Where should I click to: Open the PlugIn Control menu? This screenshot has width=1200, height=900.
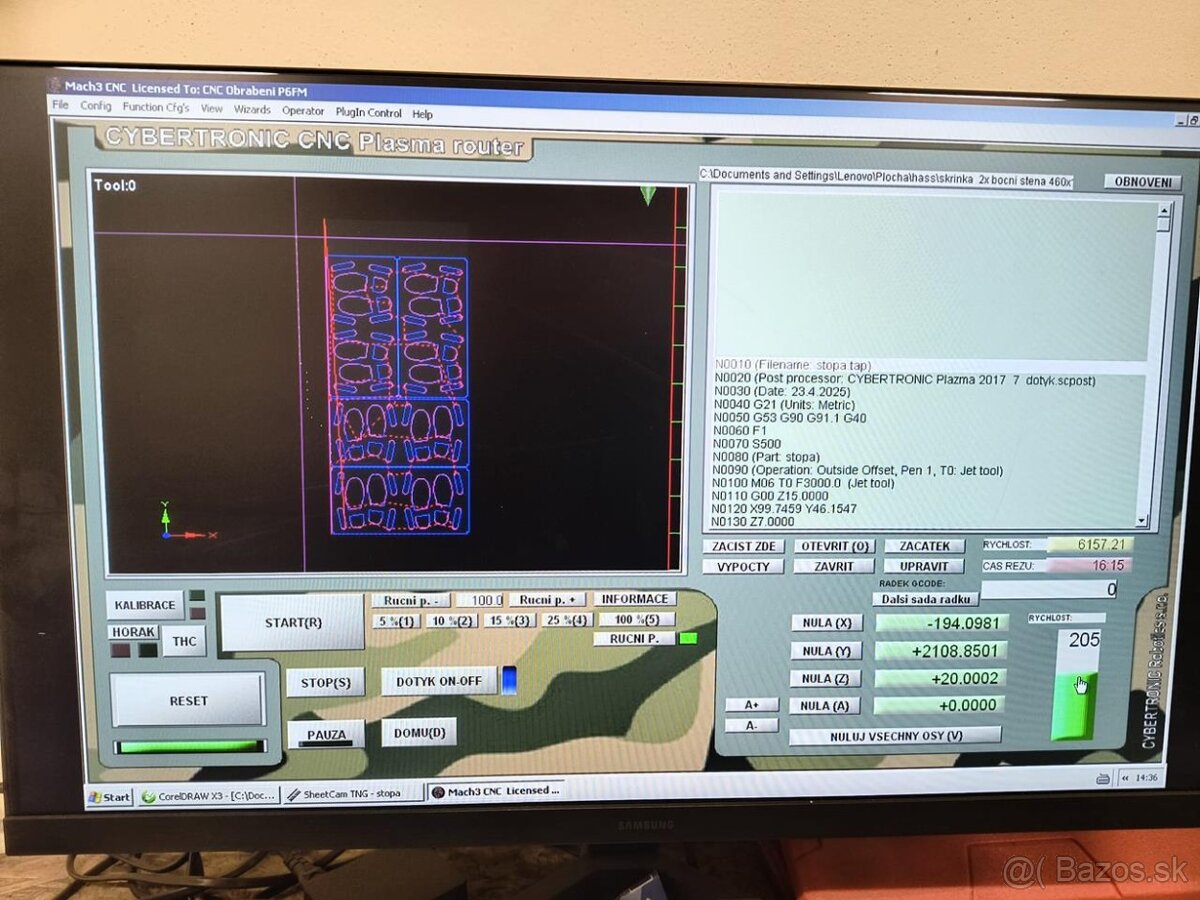[x=368, y=113]
